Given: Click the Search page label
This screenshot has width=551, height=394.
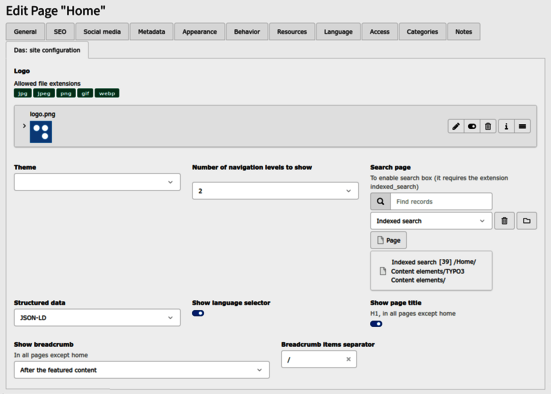Looking at the screenshot, I should point(390,167).
